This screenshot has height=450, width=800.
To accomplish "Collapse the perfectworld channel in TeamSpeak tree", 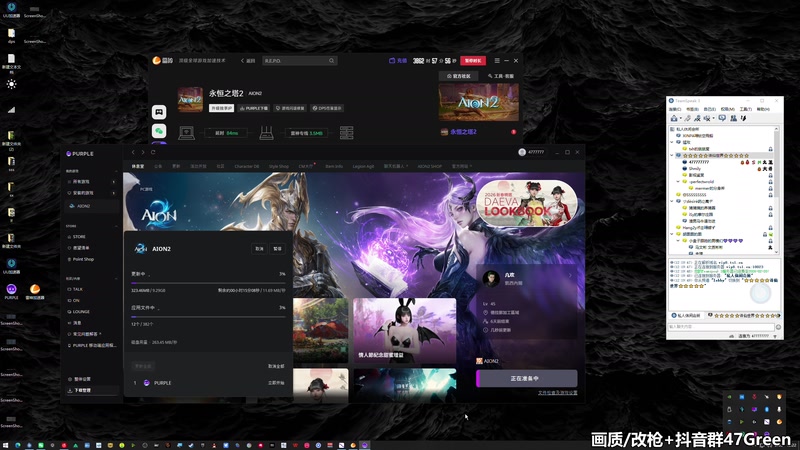I will click(678, 181).
